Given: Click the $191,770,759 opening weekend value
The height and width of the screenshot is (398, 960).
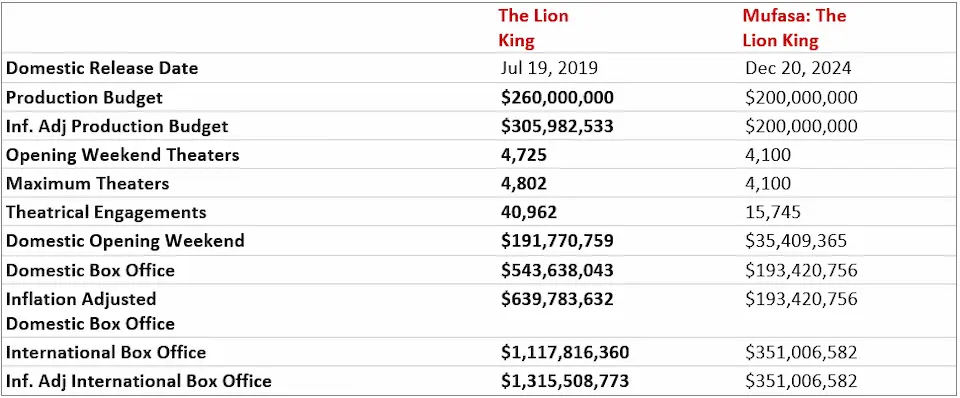Looking at the screenshot, I should 557,241.
